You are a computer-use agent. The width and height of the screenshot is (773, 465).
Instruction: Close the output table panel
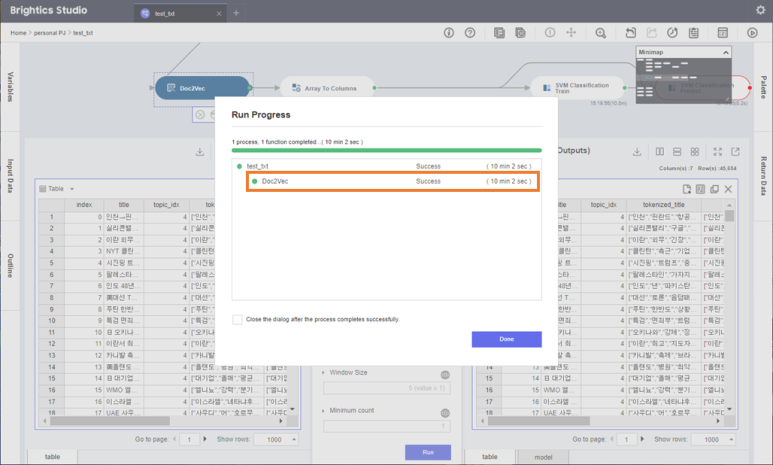[x=728, y=189]
